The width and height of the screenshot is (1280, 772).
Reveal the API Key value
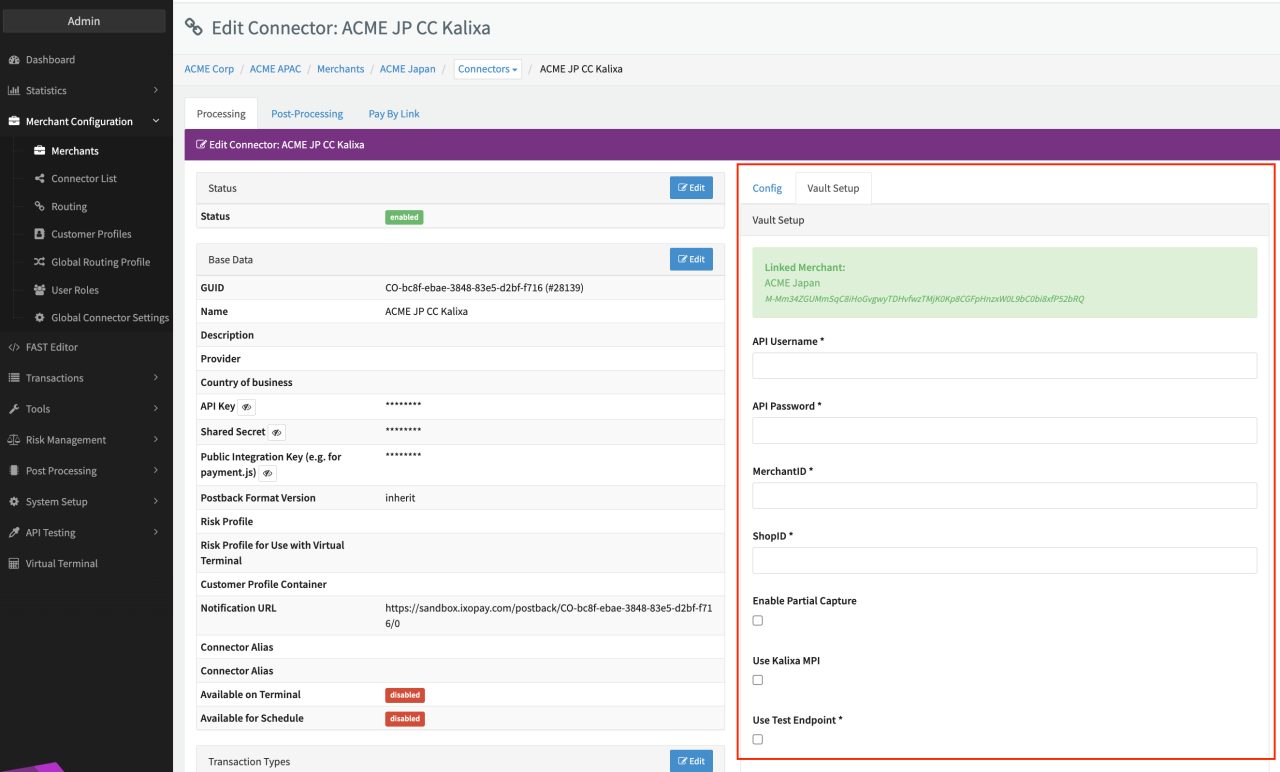(x=247, y=407)
